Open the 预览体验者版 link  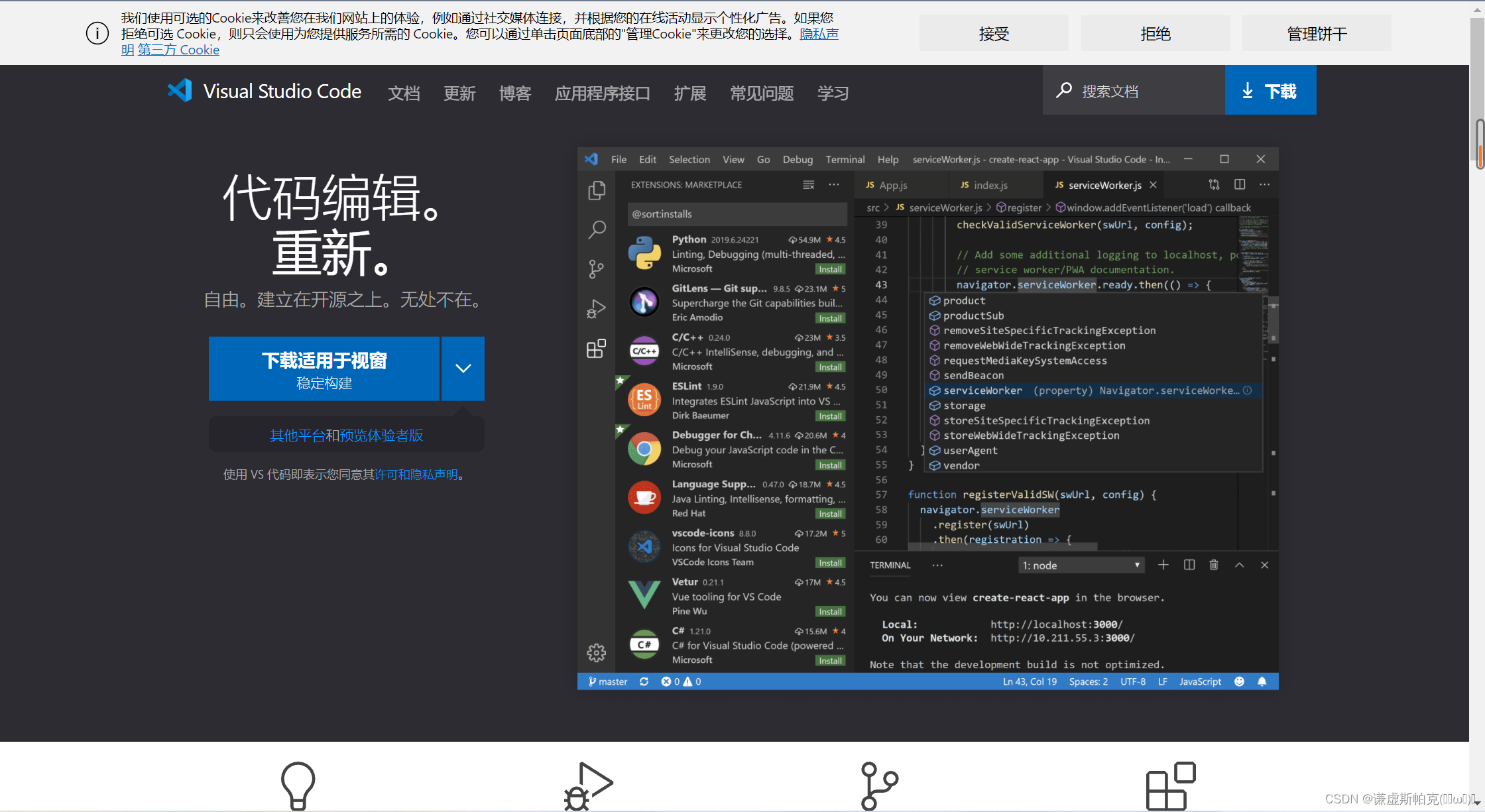(381, 435)
